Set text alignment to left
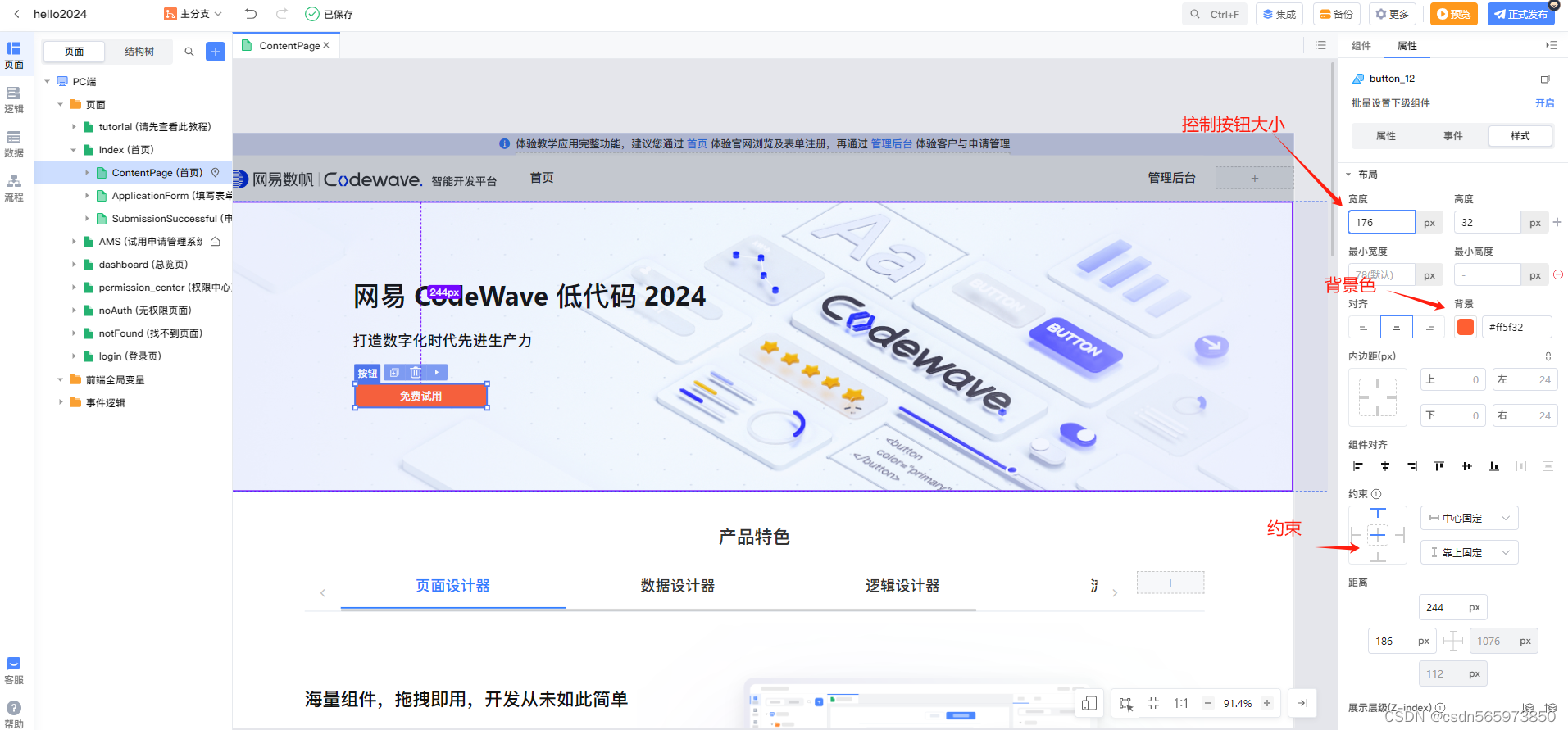This screenshot has width=1568, height=730. pos(1364,327)
